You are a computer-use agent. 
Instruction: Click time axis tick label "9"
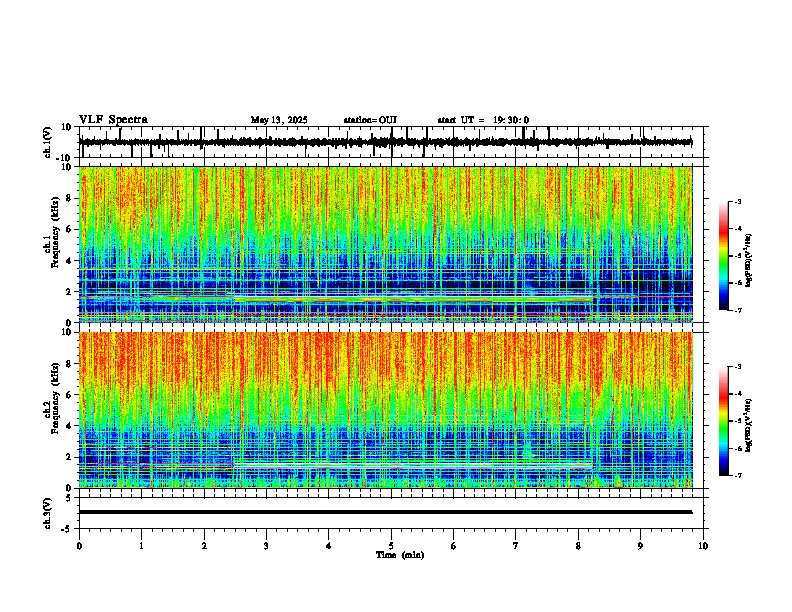click(x=640, y=546)
